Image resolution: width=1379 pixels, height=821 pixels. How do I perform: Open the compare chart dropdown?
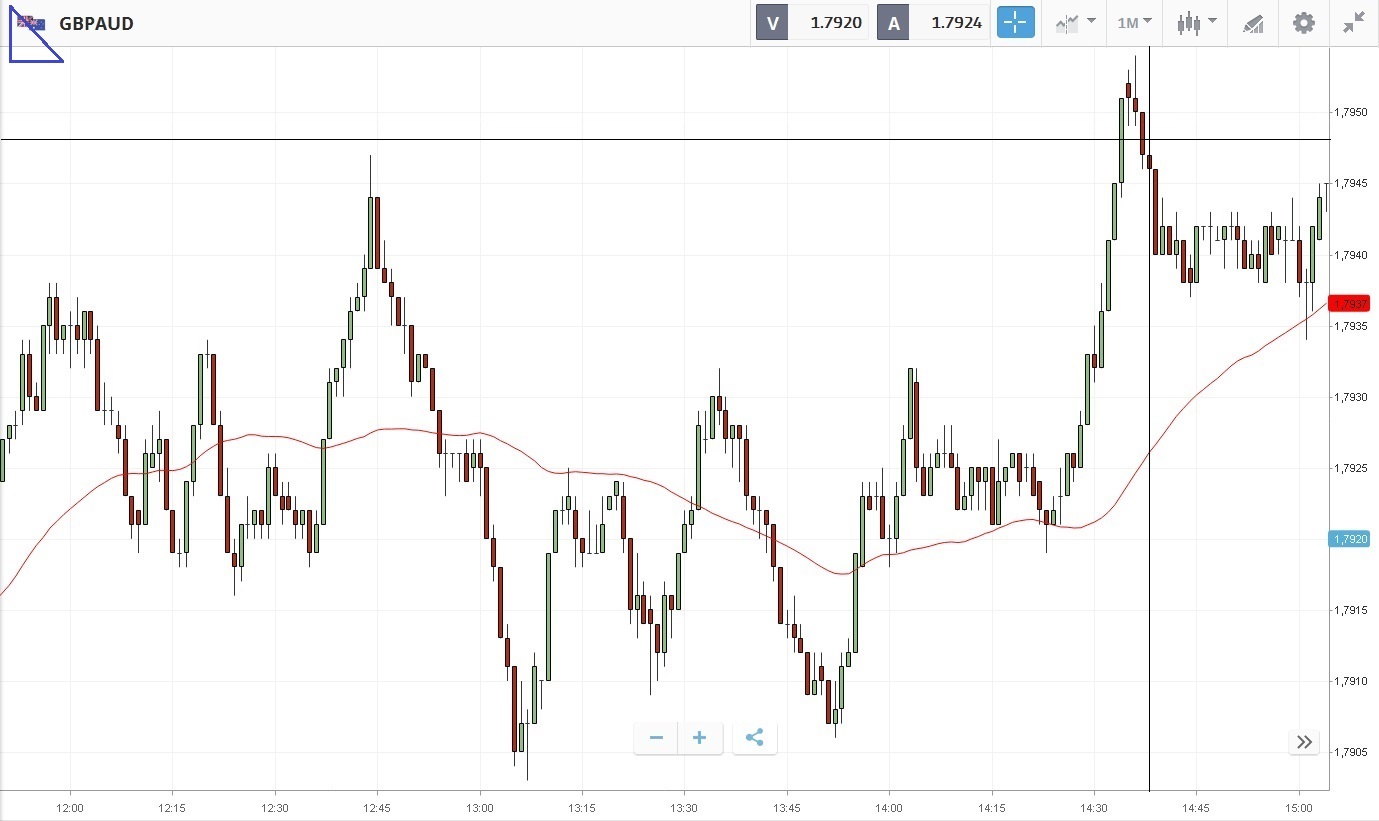(1075, 23)
